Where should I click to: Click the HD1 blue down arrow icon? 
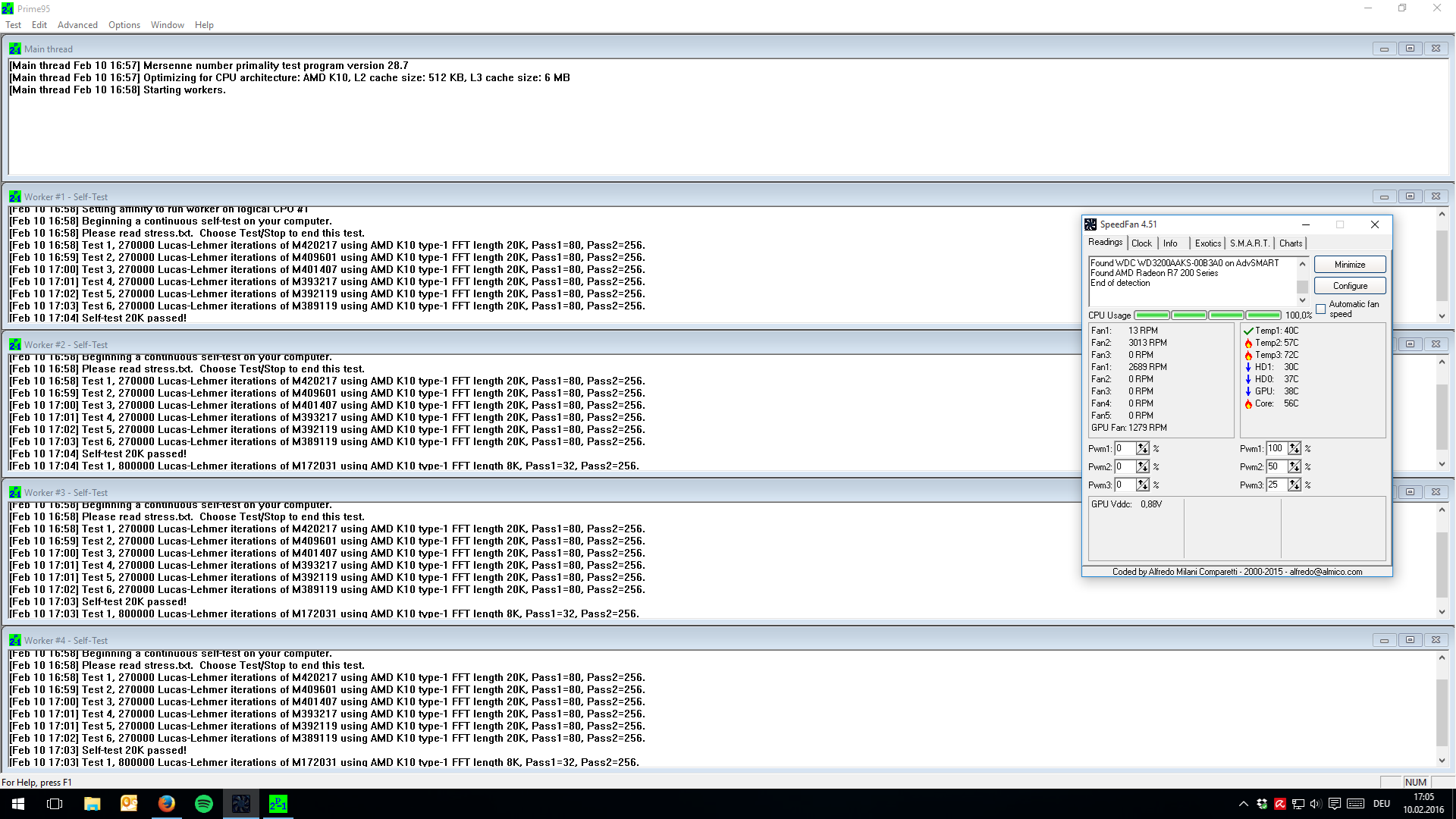1248,367
